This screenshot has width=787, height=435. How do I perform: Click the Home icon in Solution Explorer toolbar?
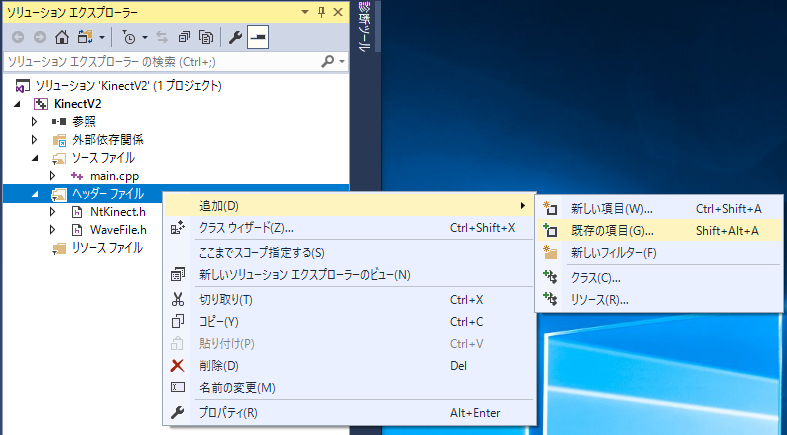[61, 38]
